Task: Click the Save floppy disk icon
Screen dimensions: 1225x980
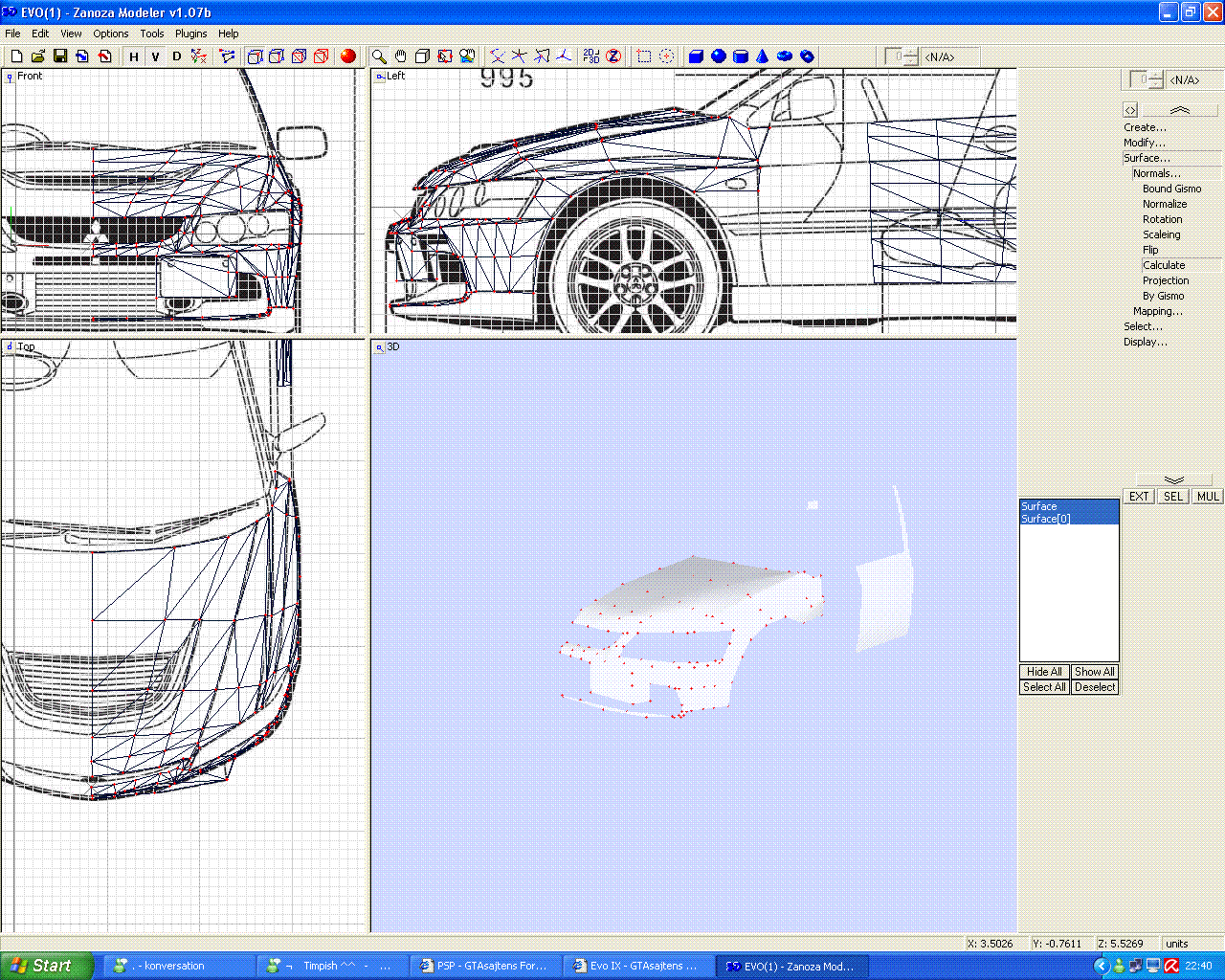Action: coord(60,56)
